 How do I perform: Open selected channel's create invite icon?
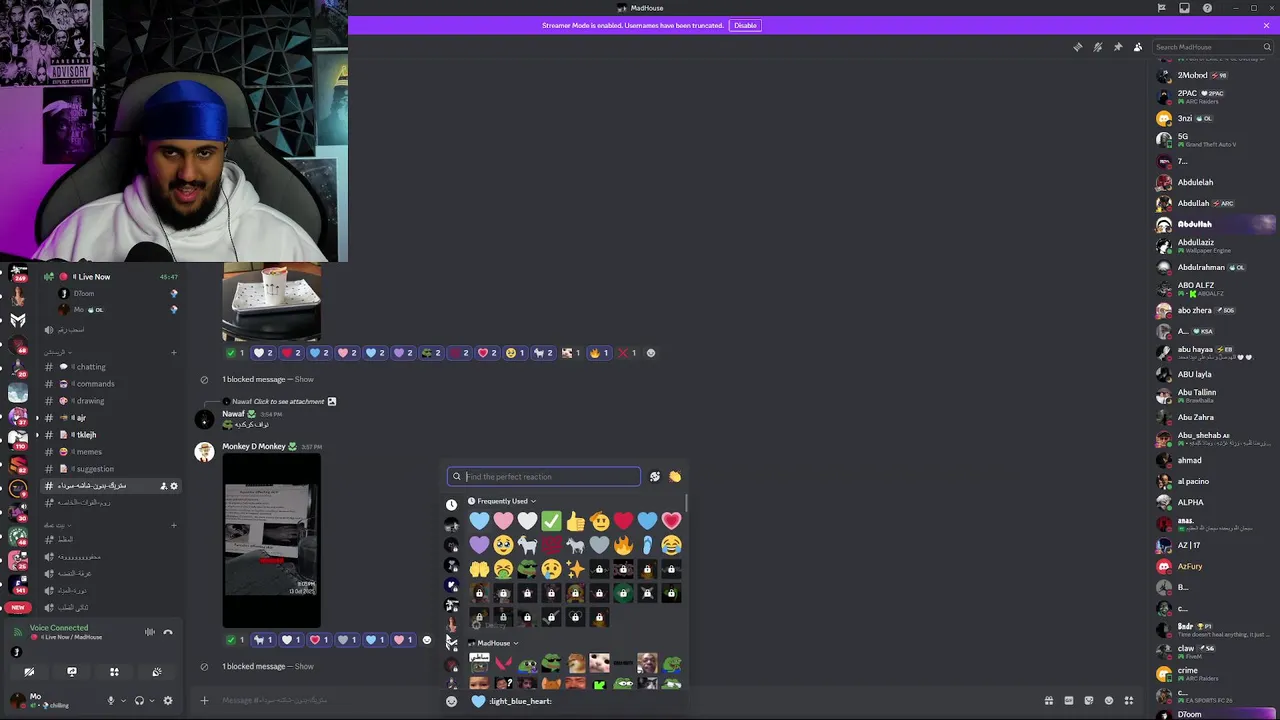click(163, 486)
